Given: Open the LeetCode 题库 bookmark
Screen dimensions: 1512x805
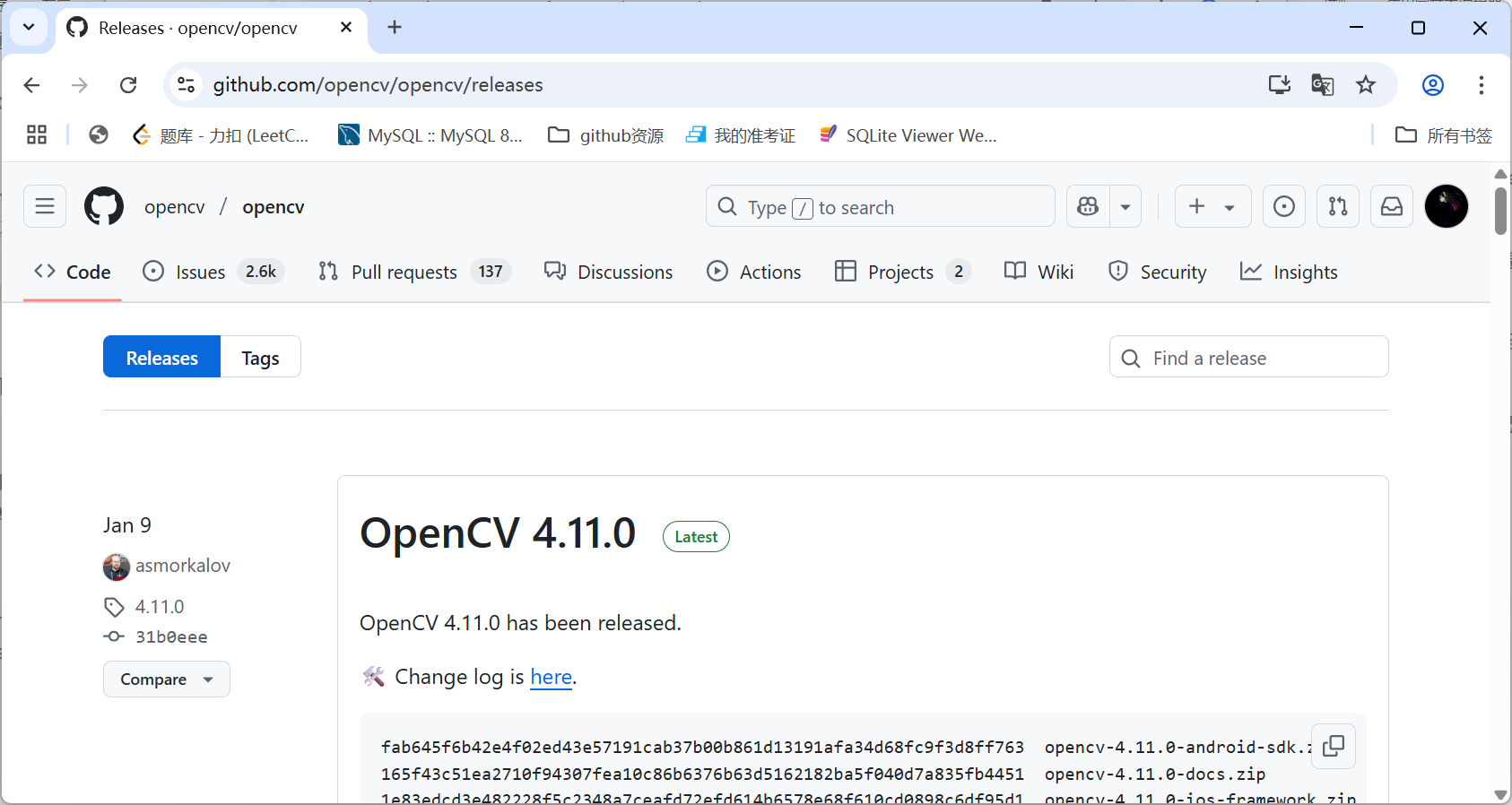Looking at the screenshot, I should click(221, 135).
